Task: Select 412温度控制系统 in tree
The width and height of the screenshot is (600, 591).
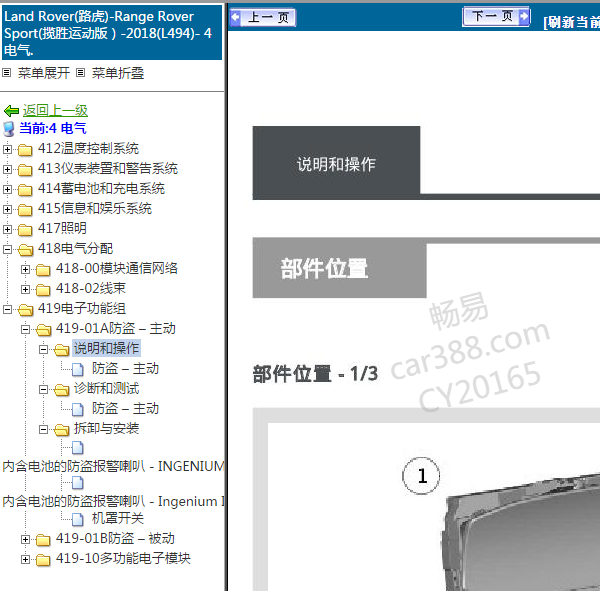Action: [88, 148]
